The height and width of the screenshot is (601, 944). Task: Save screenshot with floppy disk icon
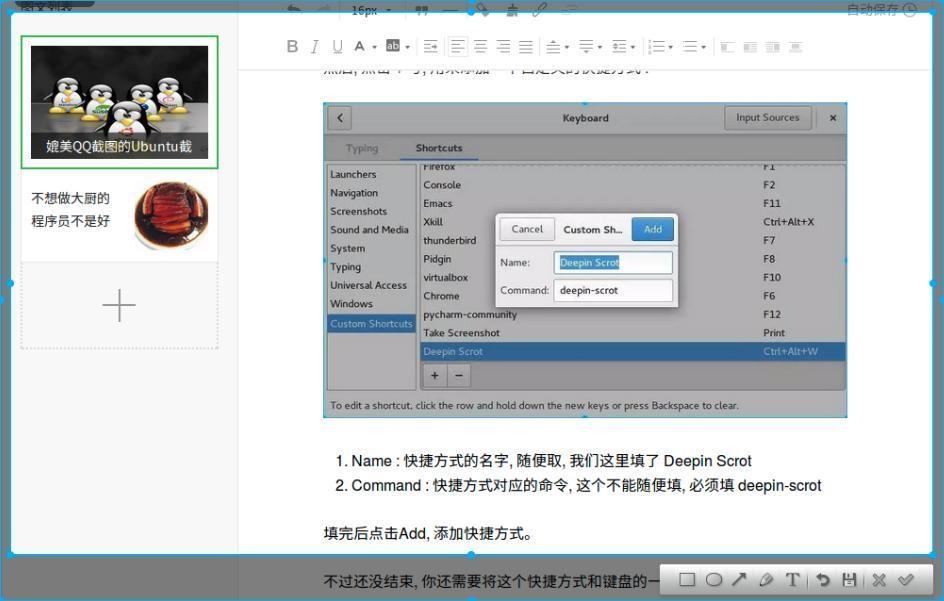point(849,580)
